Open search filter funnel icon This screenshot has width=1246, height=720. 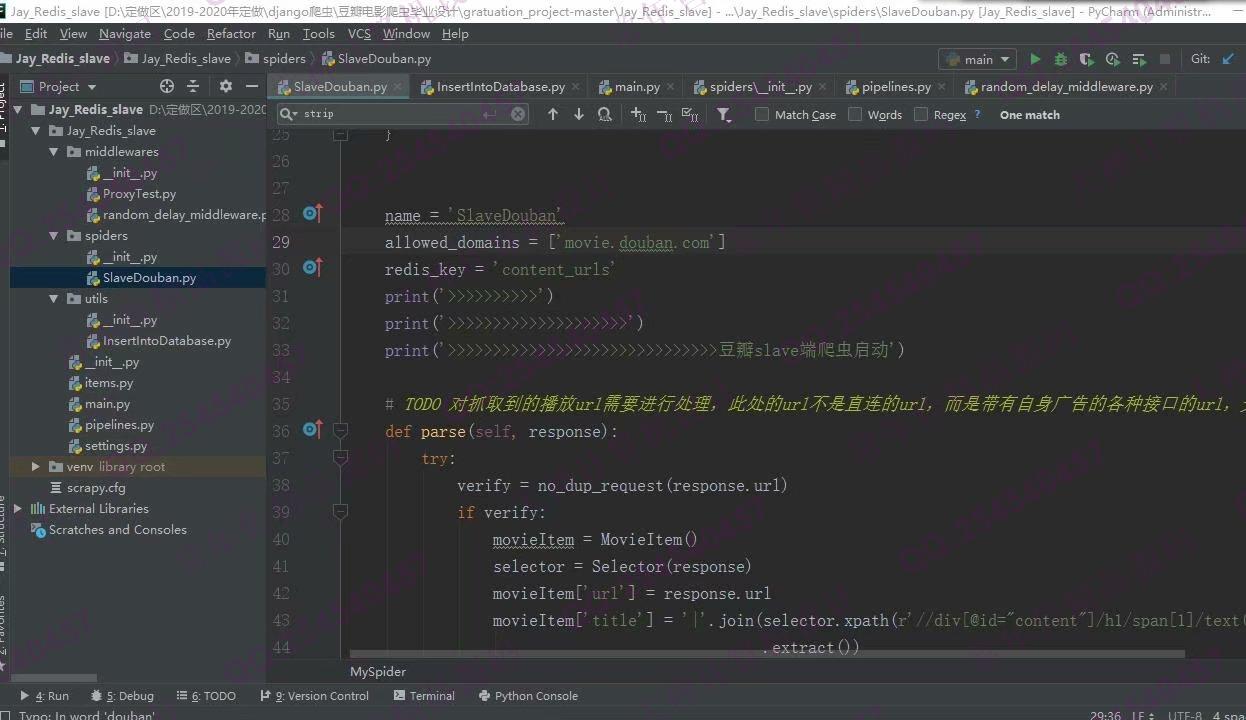pyautogui.click(x=724, y=115)
